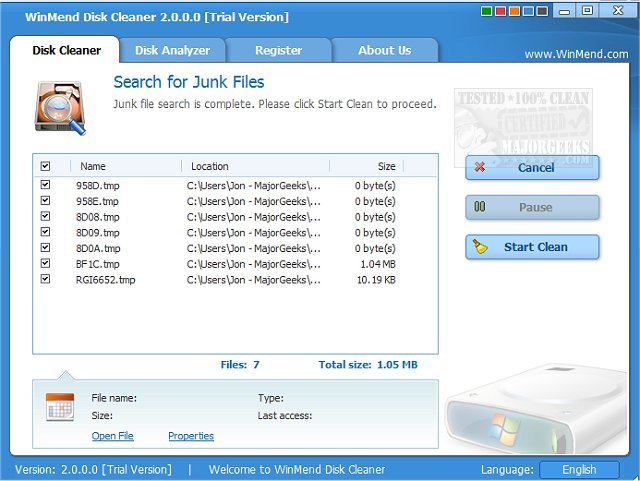Click the Cancel button

tap(532, 167)
